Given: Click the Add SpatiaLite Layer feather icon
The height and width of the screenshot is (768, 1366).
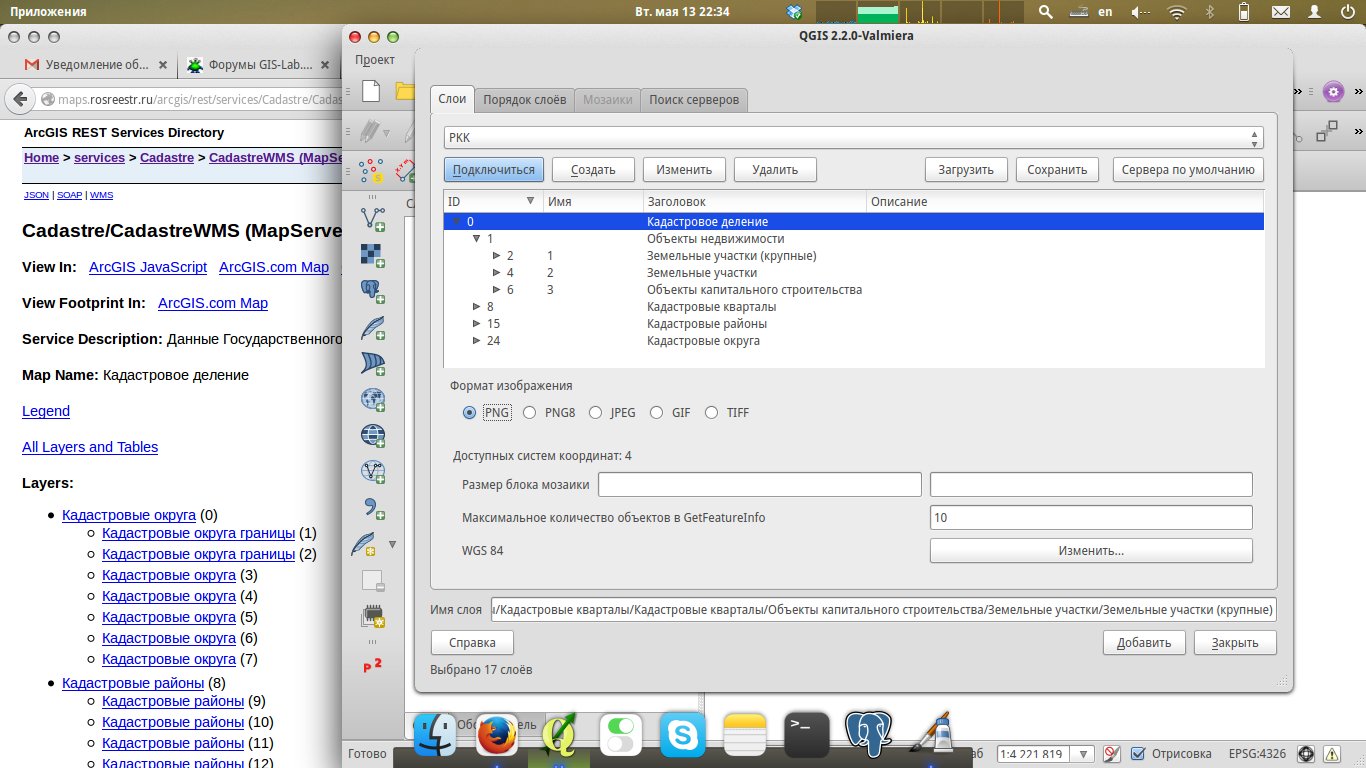Looking at the screenshot, I should [373, 327].
